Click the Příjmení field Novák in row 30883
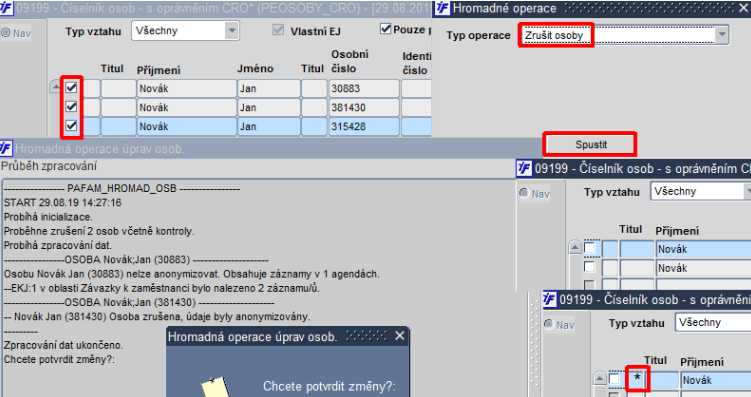Image resolution: width=751 pixels, height=397 pixels. [186, 89]
